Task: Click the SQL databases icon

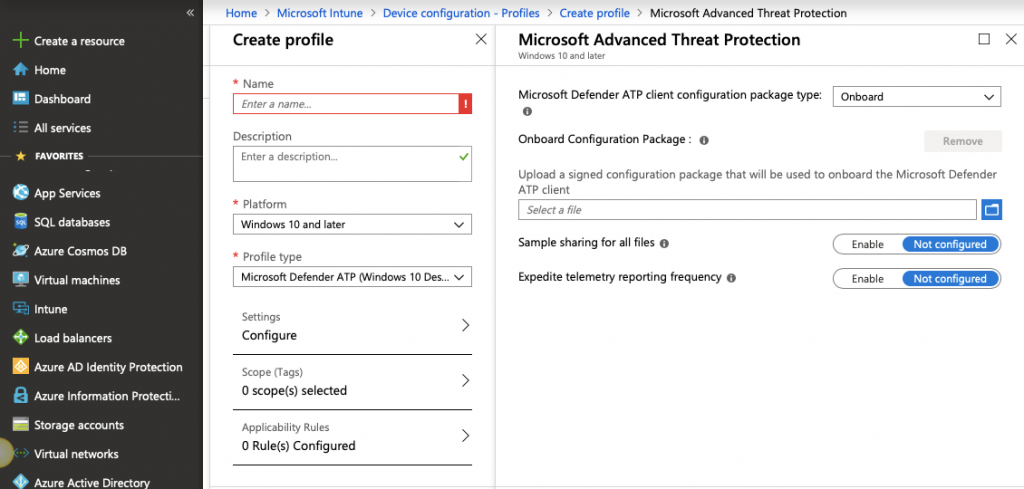Action: [19, 222]
